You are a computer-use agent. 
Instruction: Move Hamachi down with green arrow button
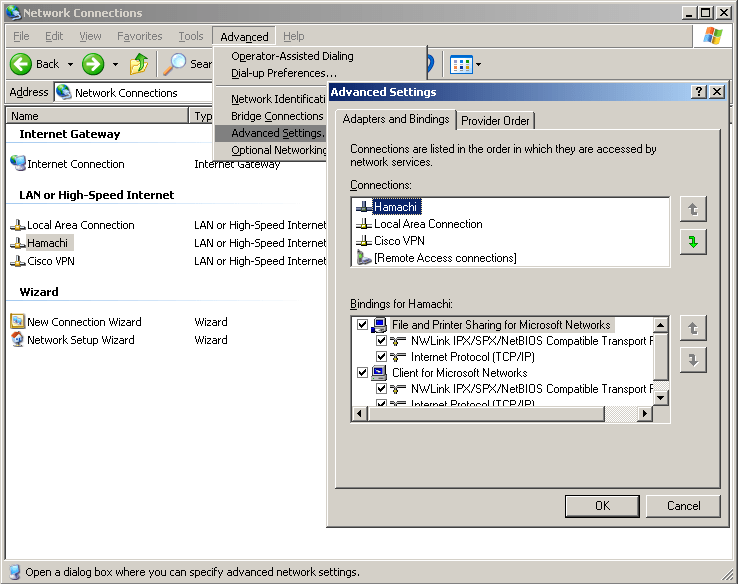pos(693,242)
